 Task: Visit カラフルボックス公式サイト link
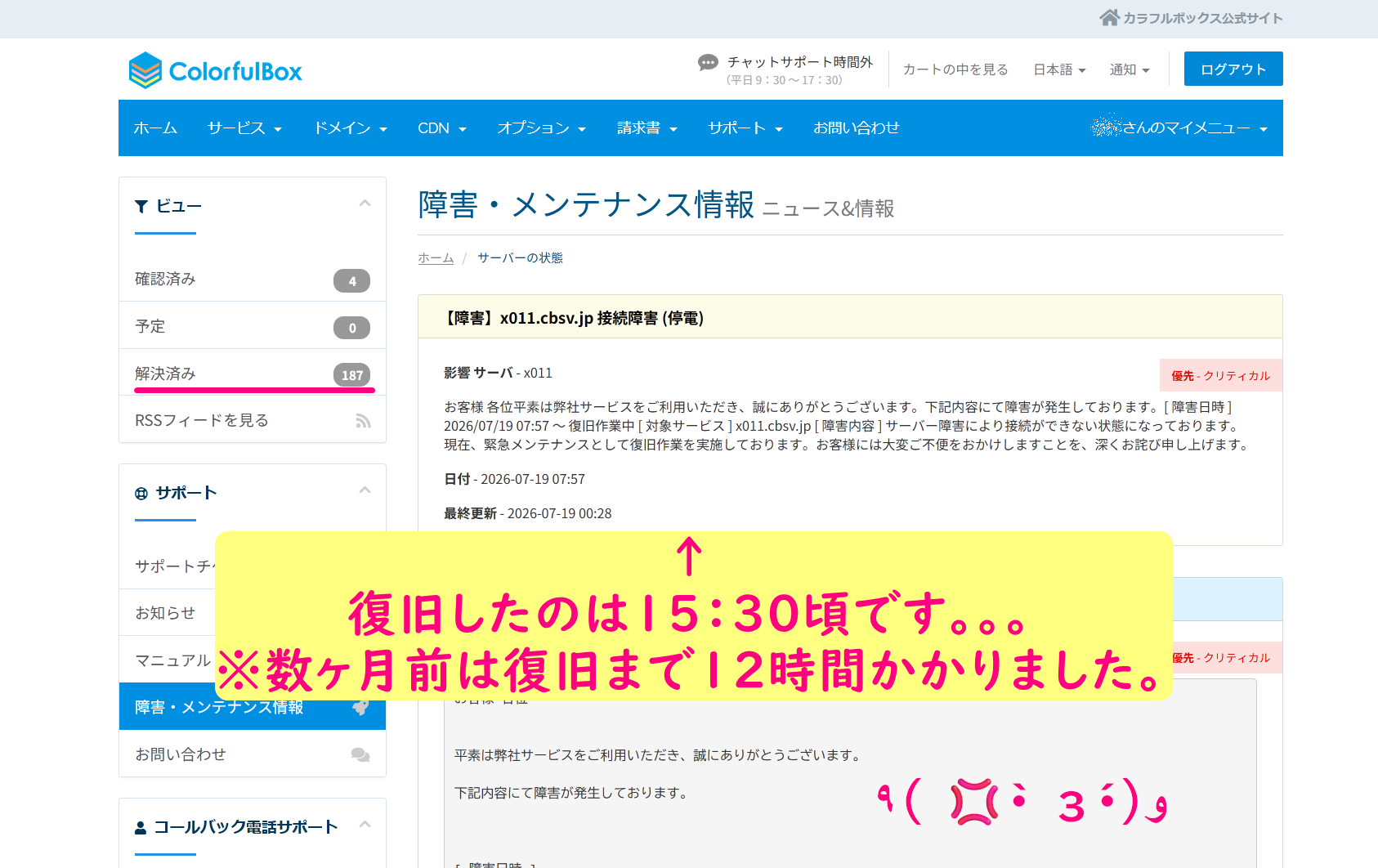tap(1202, 18)
